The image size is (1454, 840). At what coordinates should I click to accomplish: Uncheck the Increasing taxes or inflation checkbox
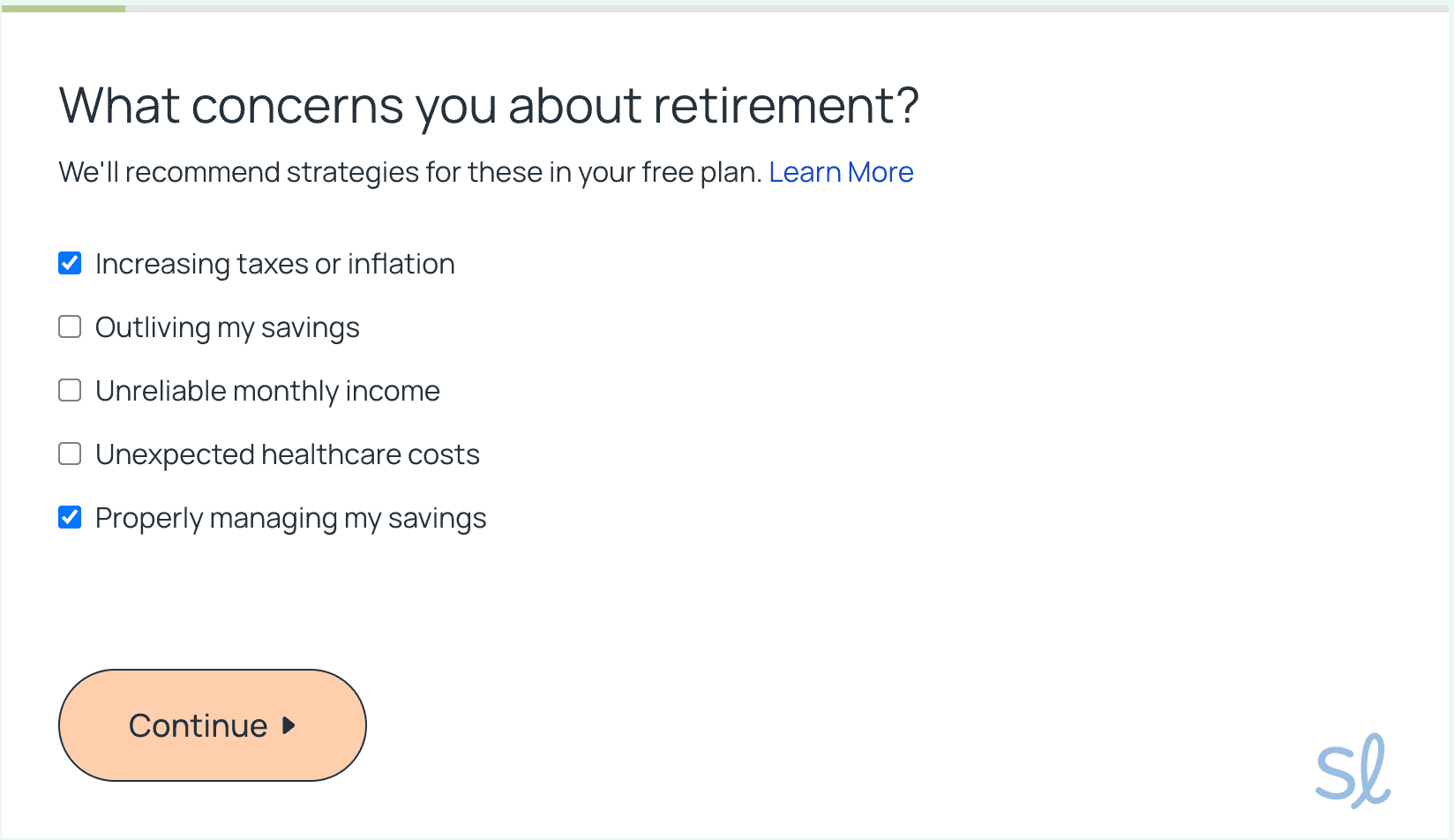70,263
